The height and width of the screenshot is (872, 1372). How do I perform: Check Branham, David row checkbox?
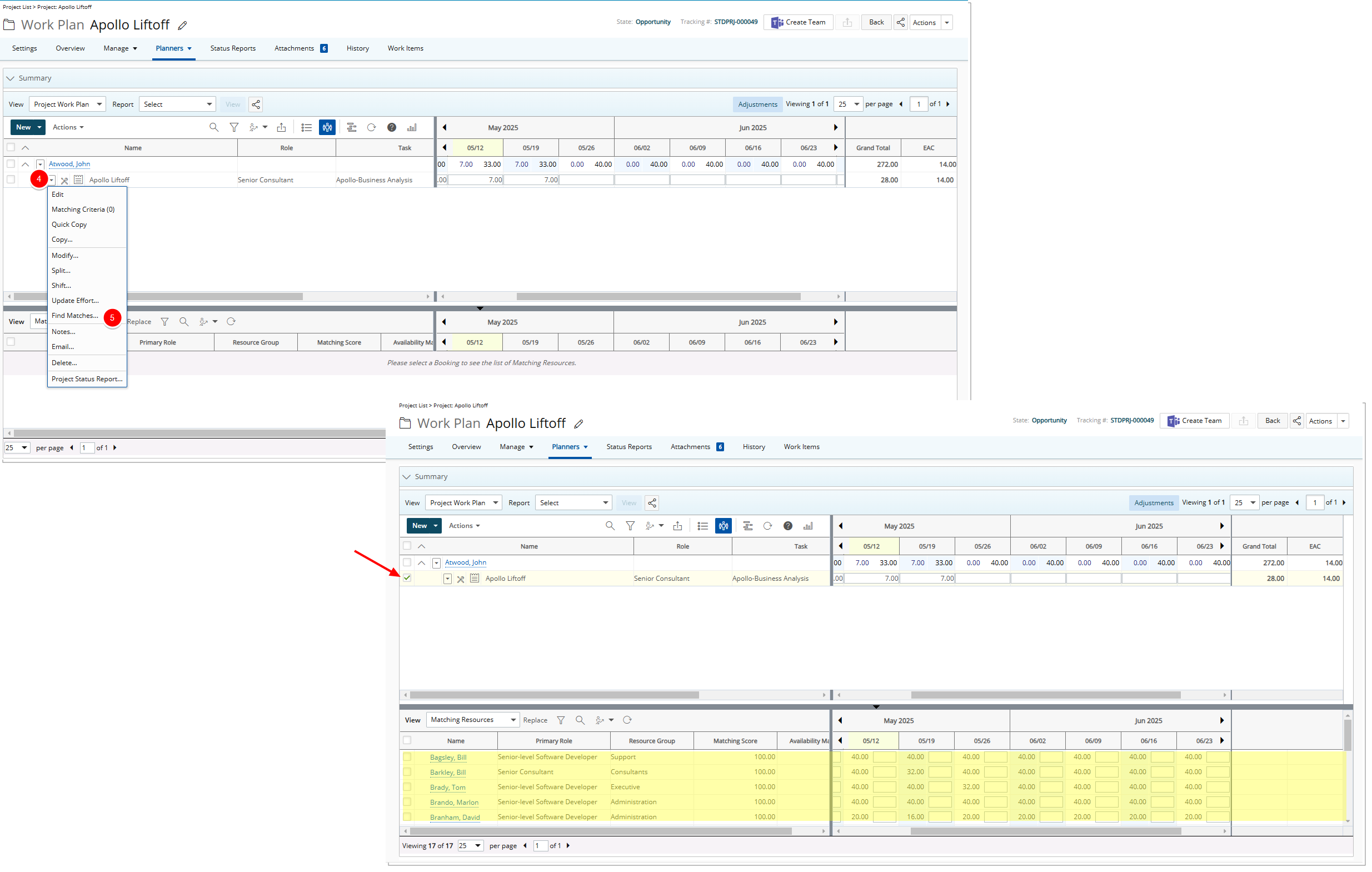point(407,817)
